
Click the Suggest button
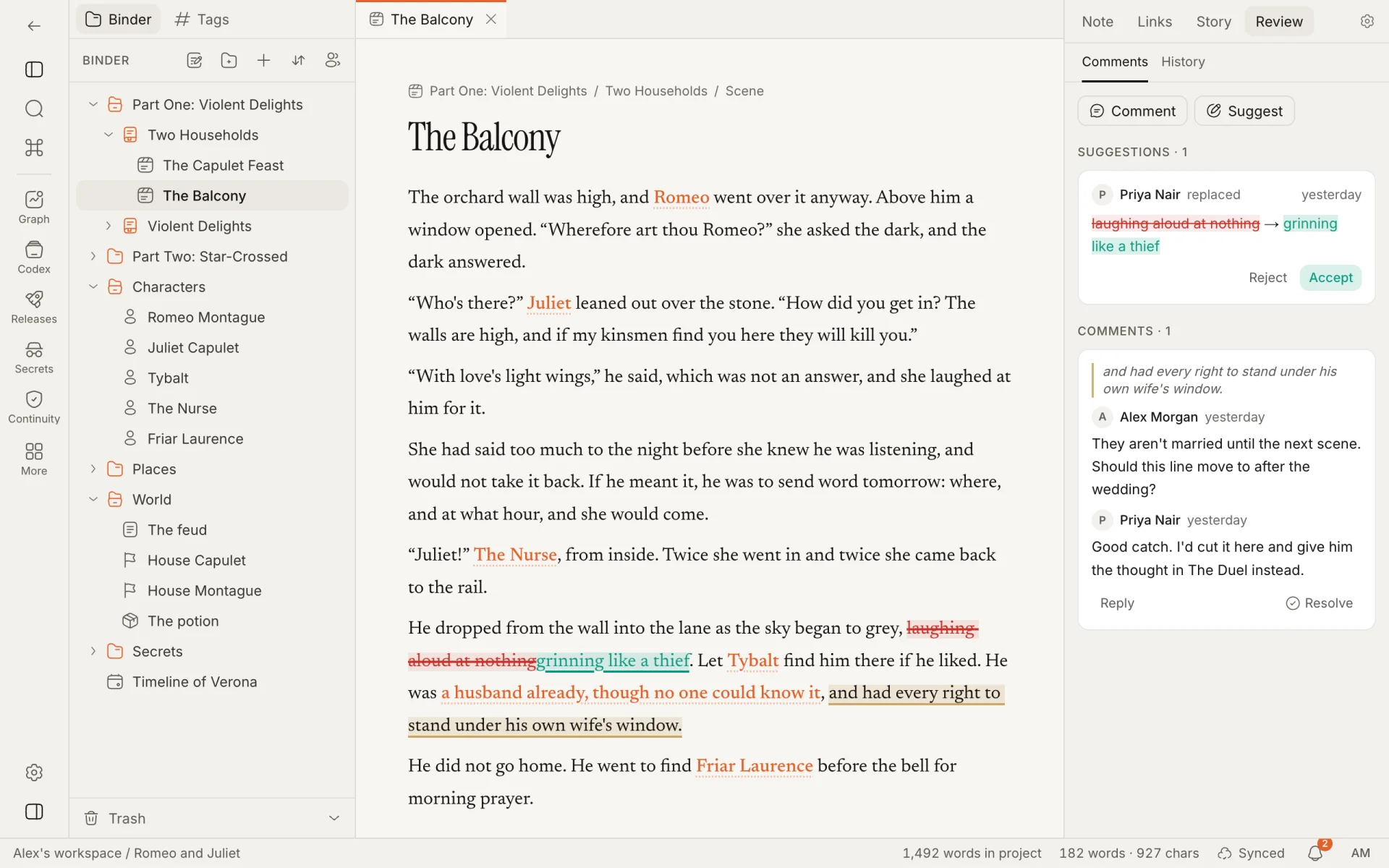1244,111
